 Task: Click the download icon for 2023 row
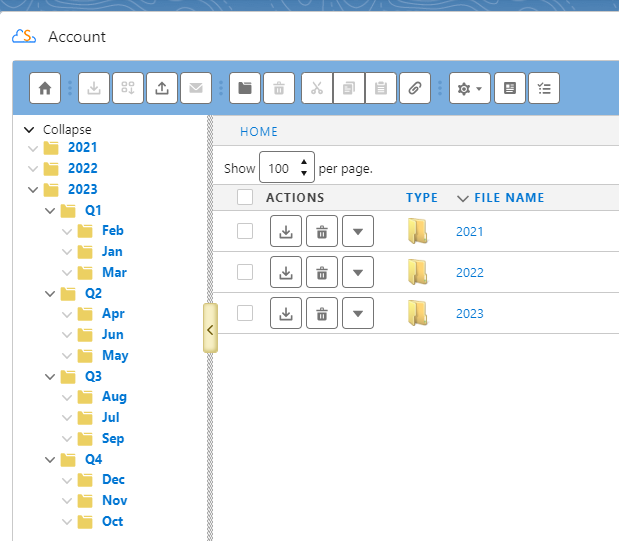pyautogui.click(x=286, y=314)
